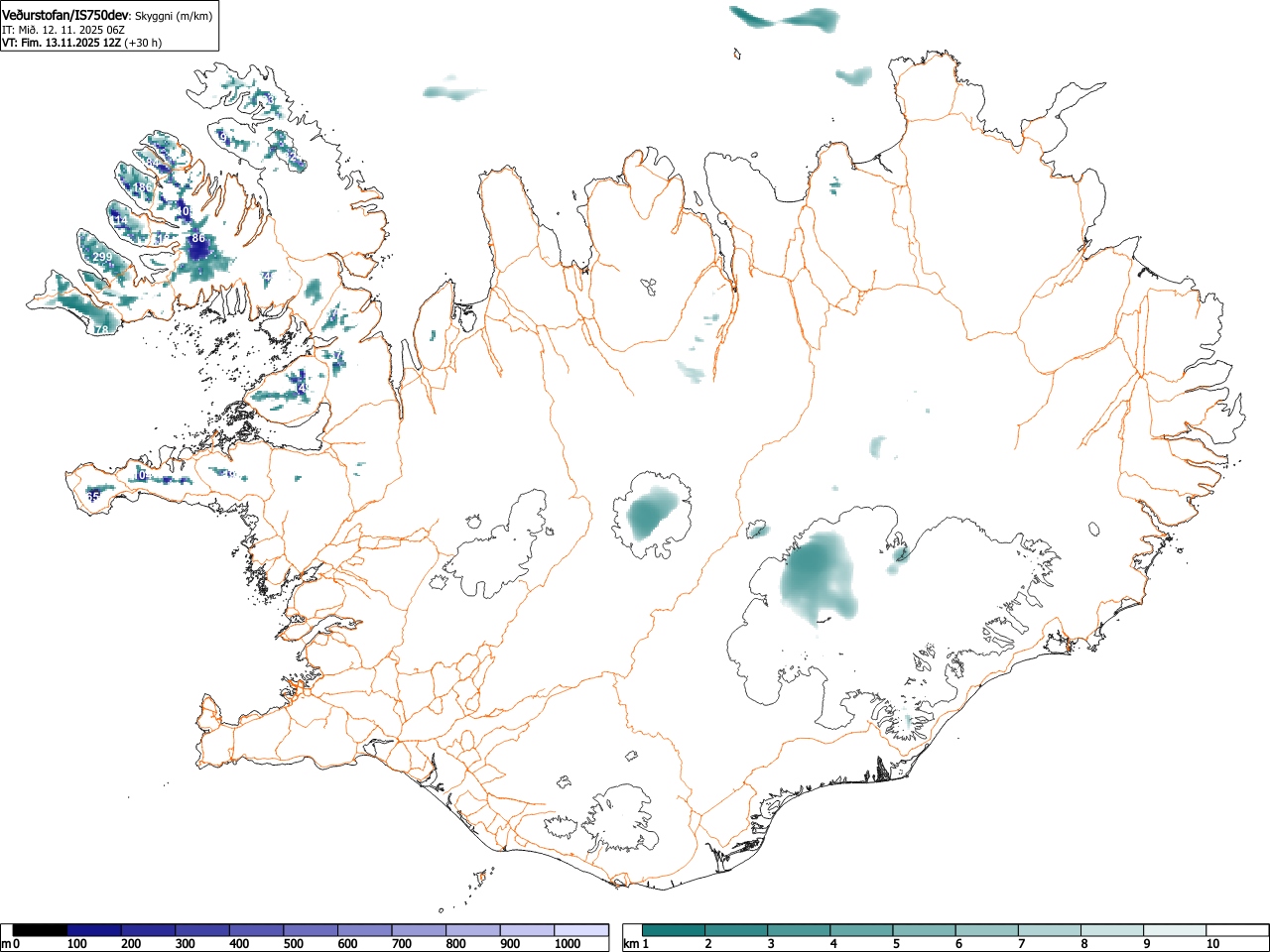Click the 'm' unit label of the metres scale

(x=6, y=945)
